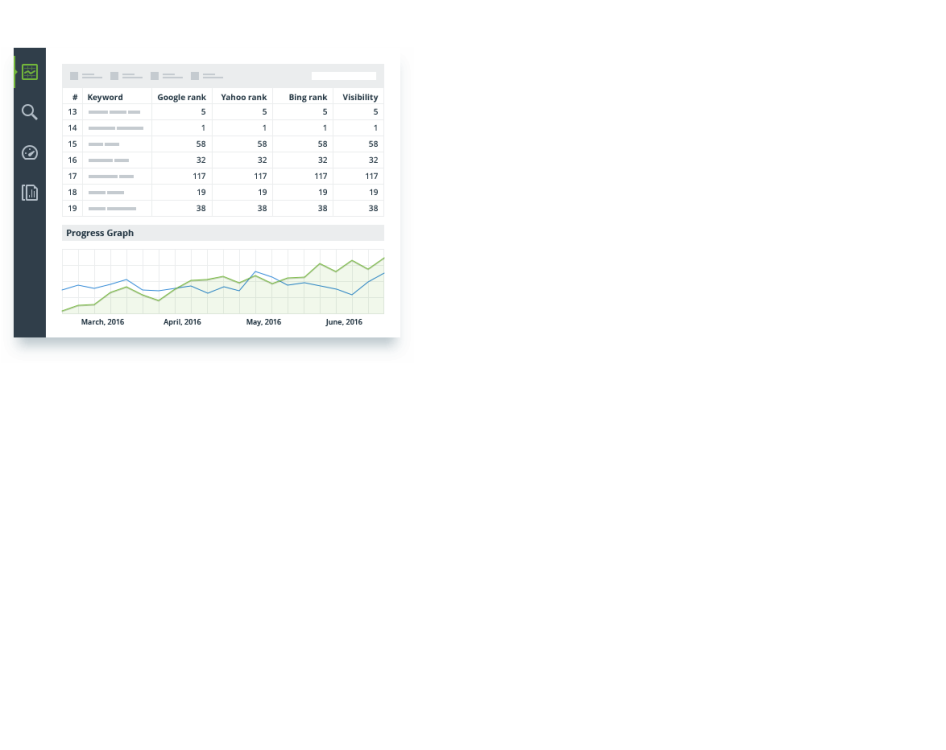Click Bing rank 32 in row 16
This screenshot has width=946, height=750.
coord(323,160)
